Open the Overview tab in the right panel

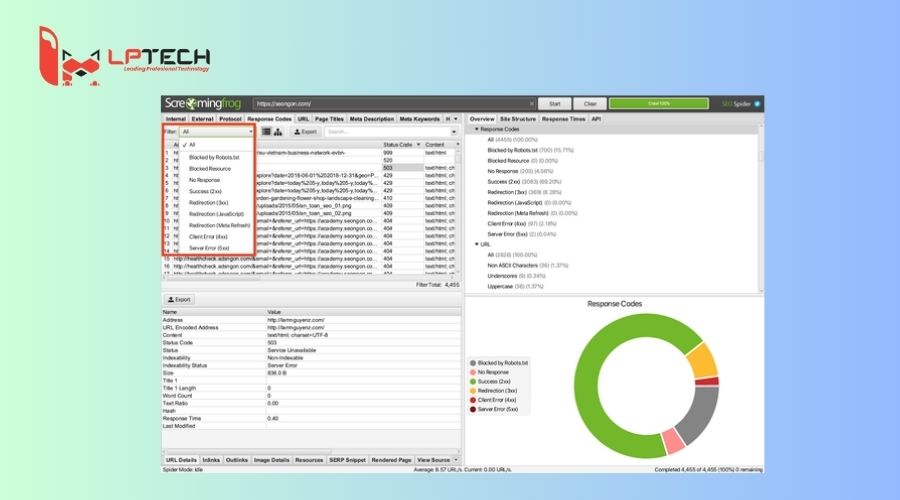click(x=482, y=119)
